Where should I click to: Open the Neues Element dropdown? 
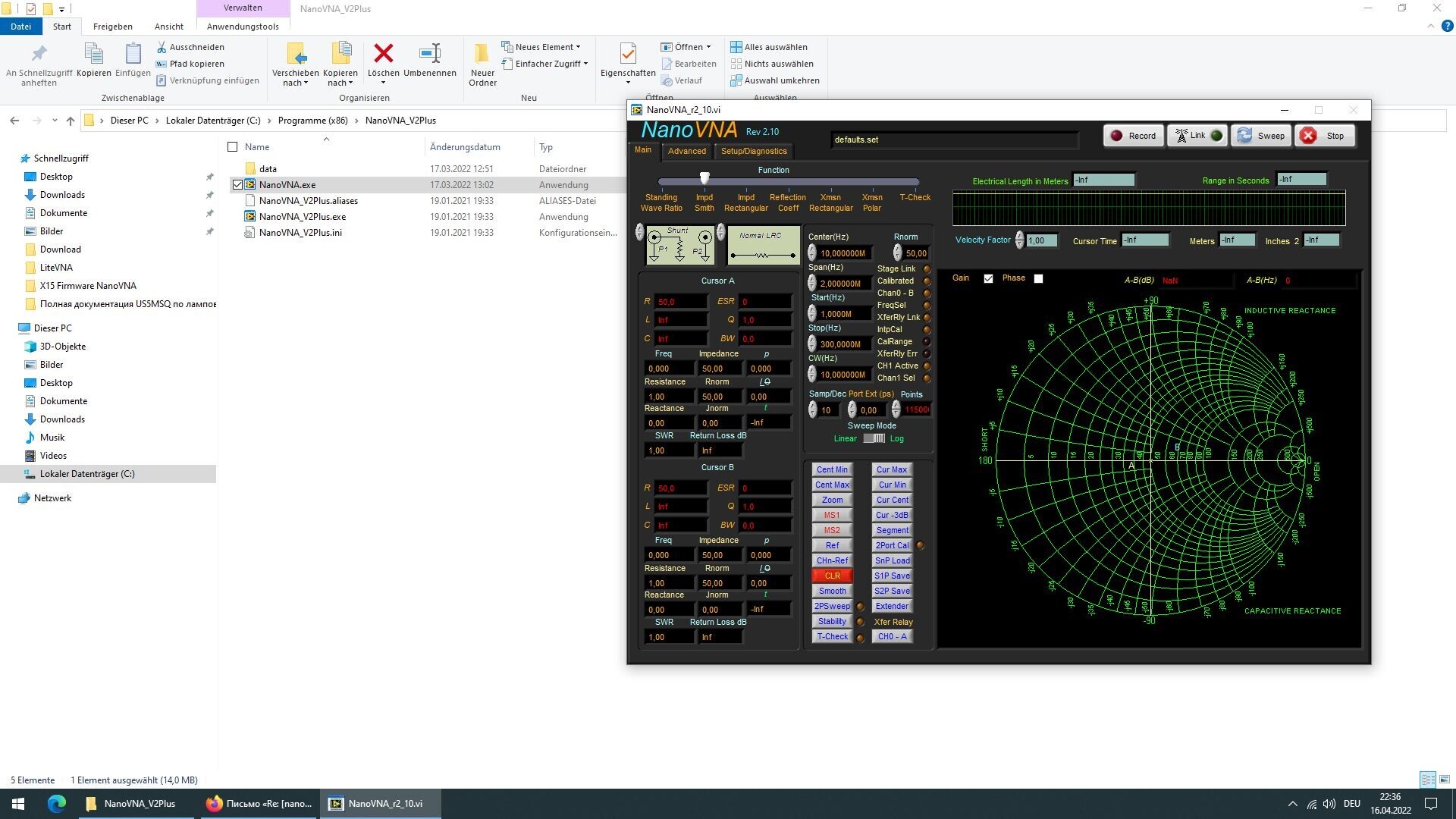point(541,47)
